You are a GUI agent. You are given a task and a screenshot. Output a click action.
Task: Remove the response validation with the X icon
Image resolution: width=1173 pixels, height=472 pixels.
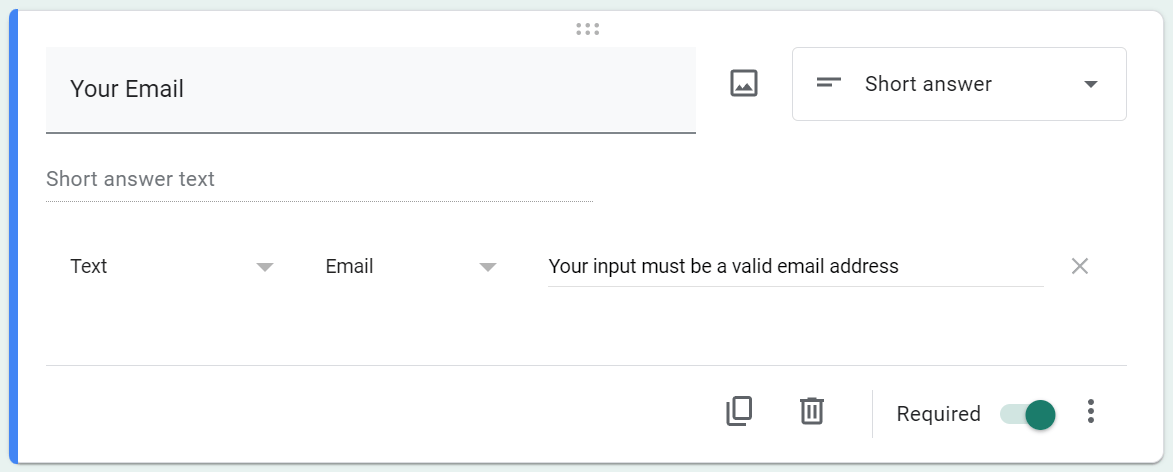1080,266
